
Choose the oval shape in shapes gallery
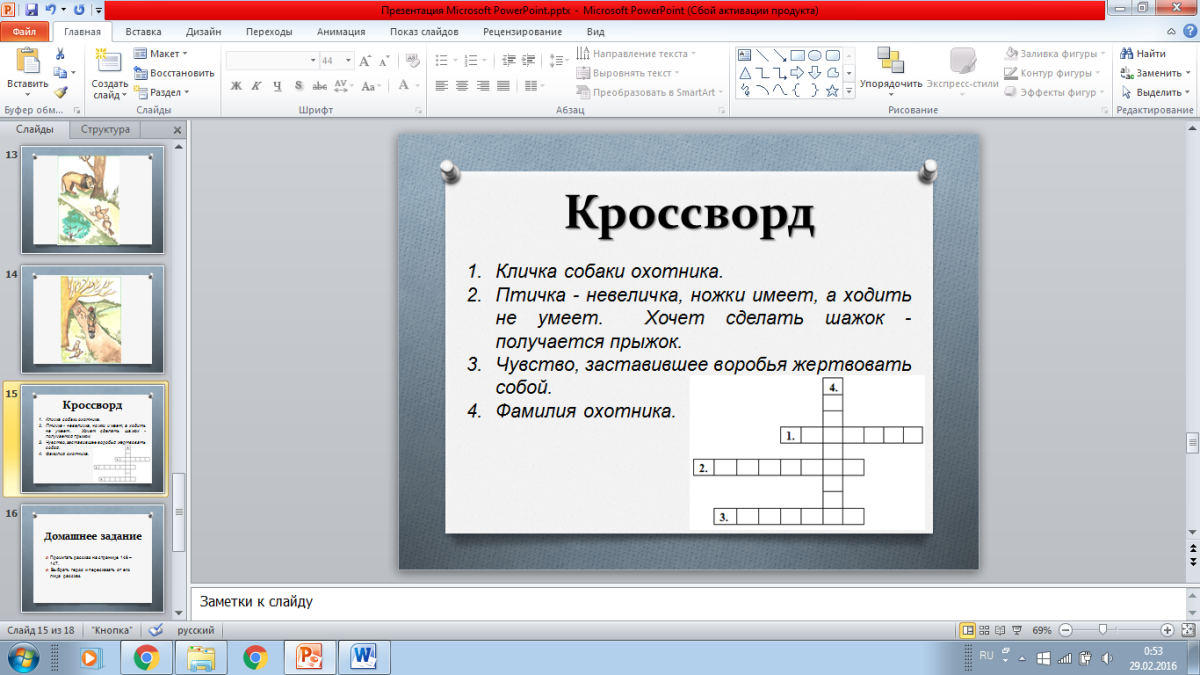815,55
